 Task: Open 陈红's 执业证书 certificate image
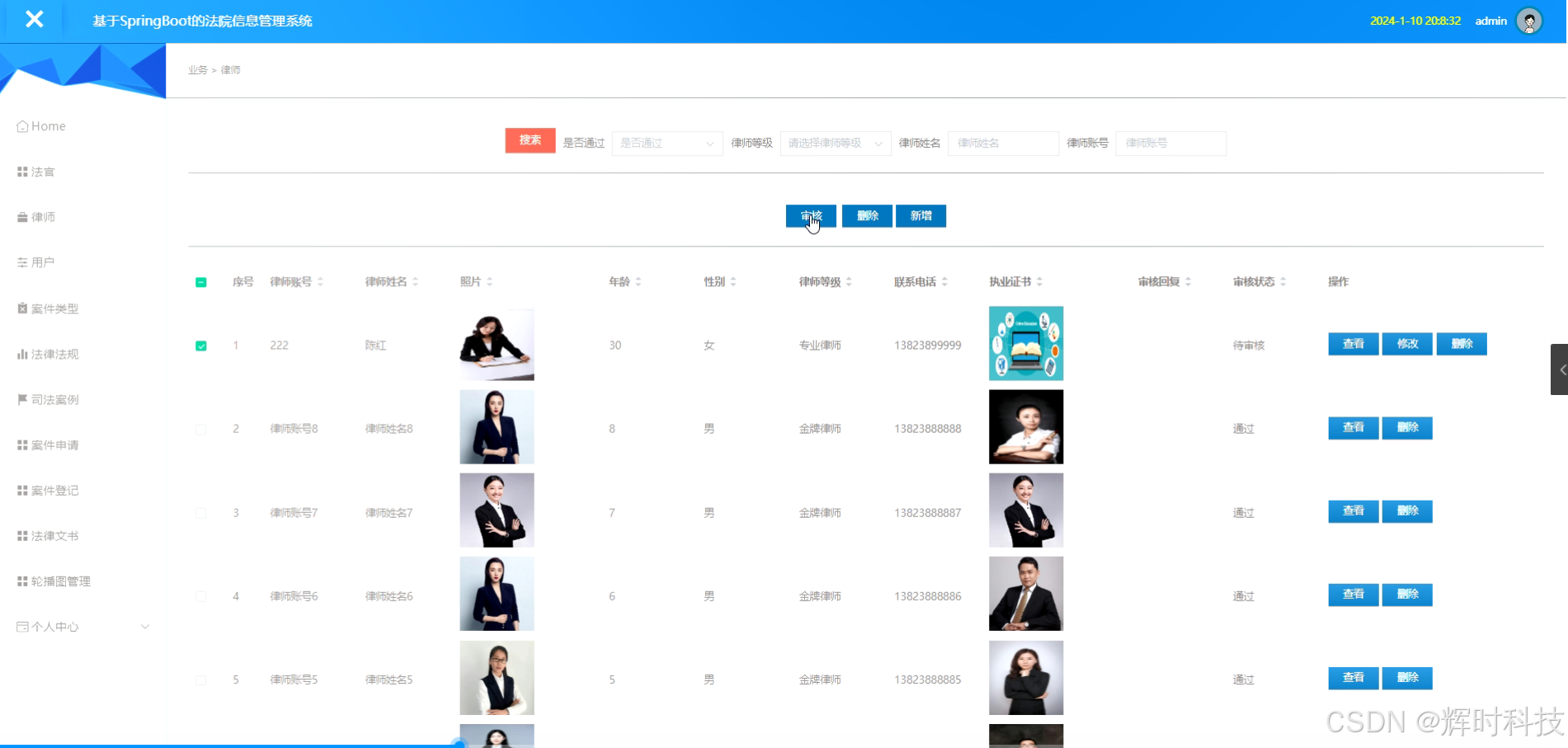tap(1026, 344)
